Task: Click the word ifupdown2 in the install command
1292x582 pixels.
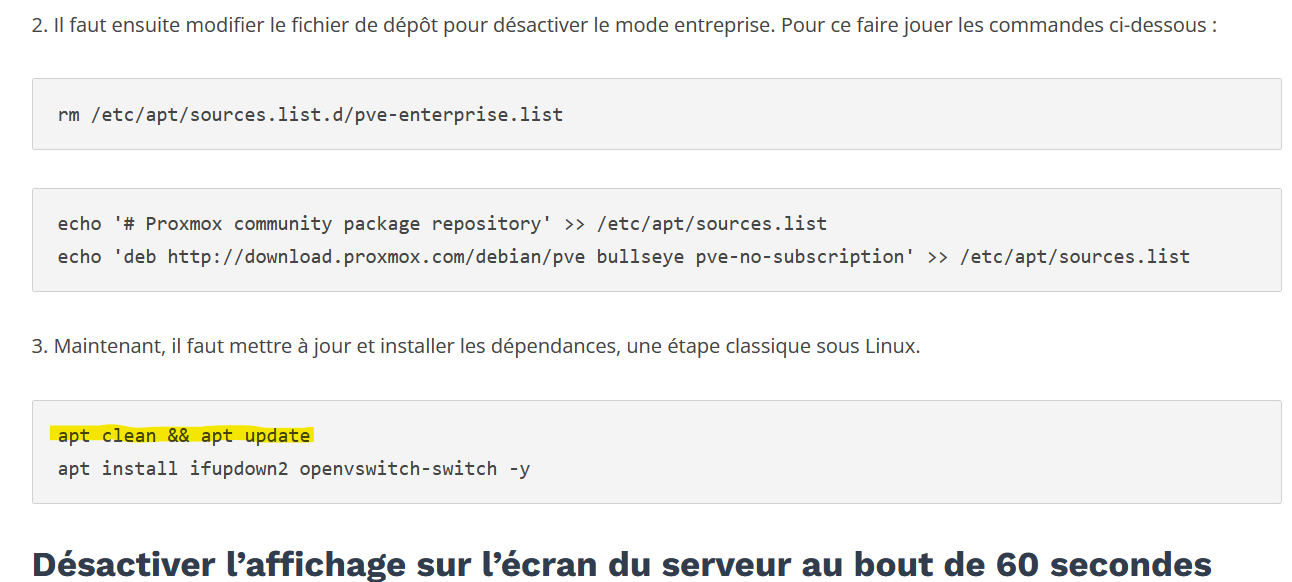Action: (x=239, y=468)
